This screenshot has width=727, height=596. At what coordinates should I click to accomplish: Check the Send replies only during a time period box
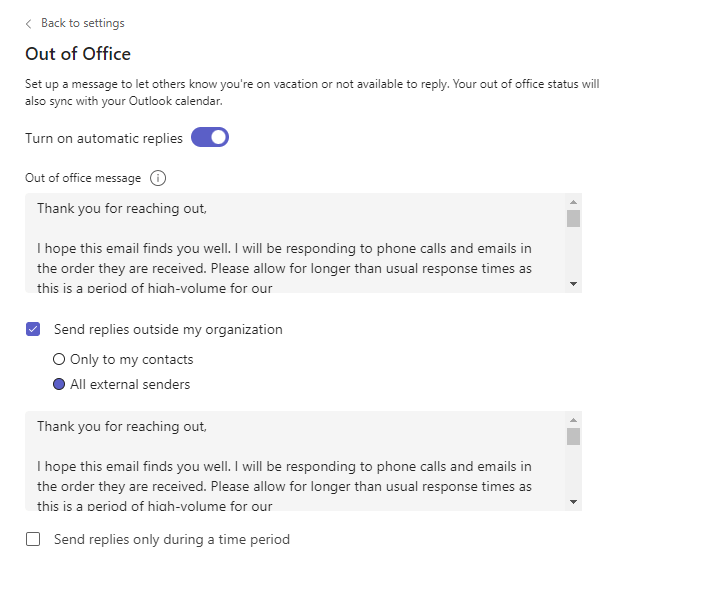pos(33,539)
